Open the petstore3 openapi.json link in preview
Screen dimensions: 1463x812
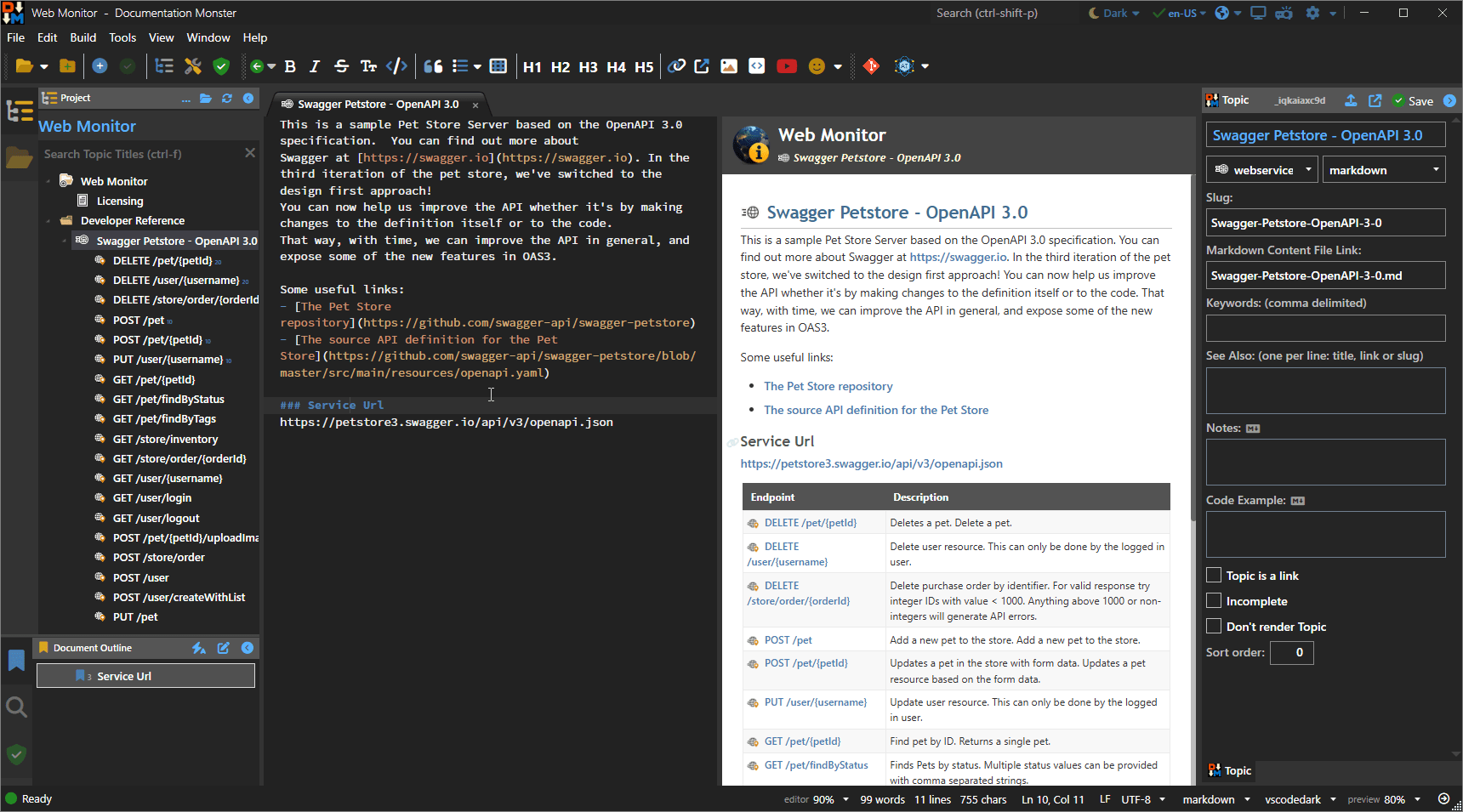coord(871,463)
